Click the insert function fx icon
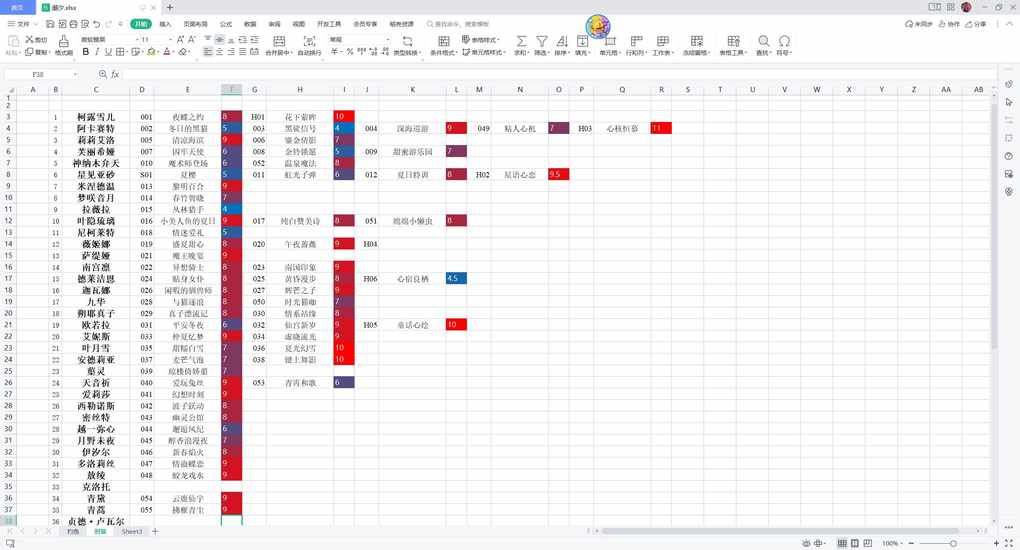The image size is (1020, 550). click(x=114, y=74)
